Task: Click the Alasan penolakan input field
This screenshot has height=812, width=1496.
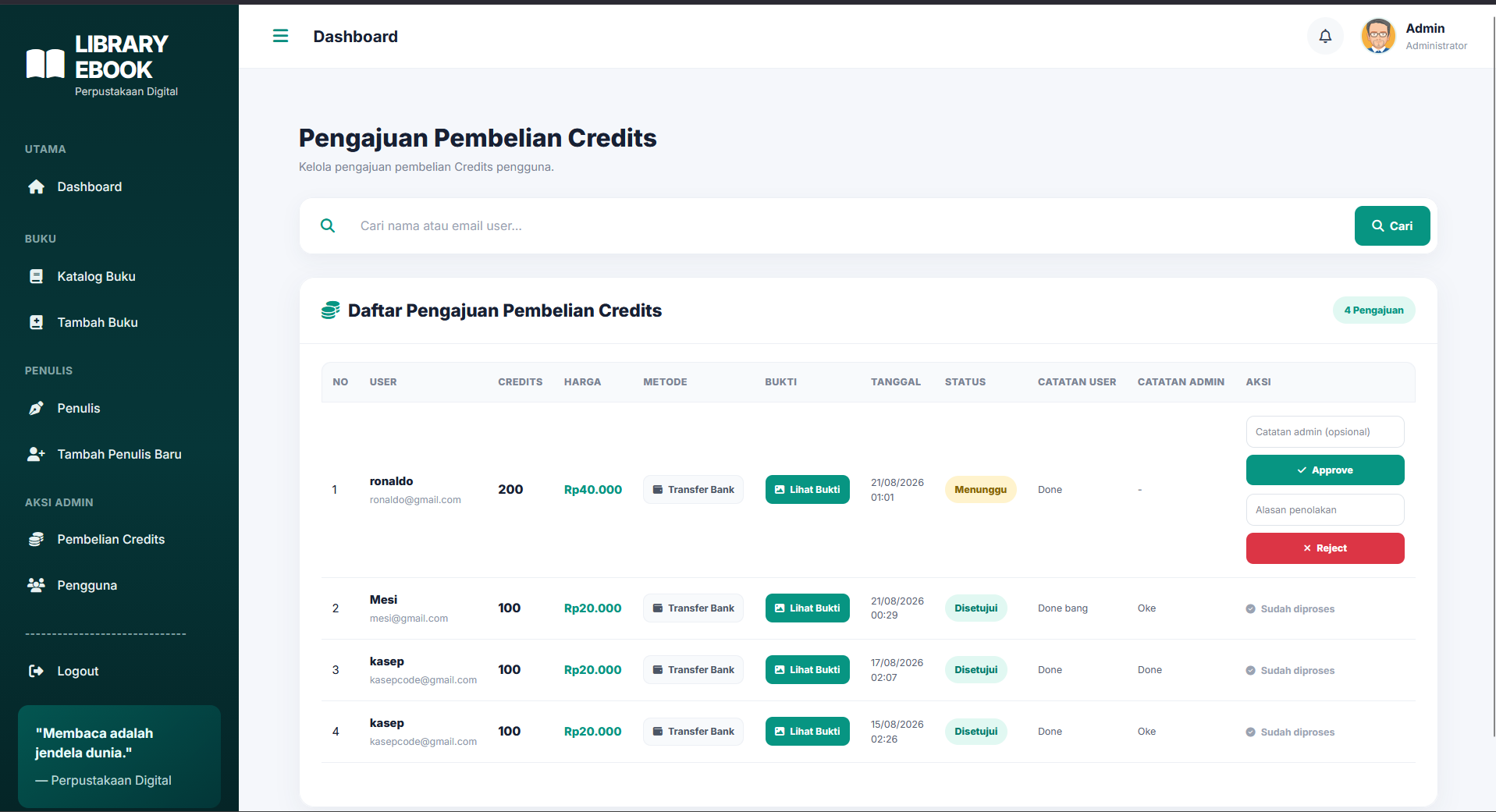Action: tap(1325, 509)
